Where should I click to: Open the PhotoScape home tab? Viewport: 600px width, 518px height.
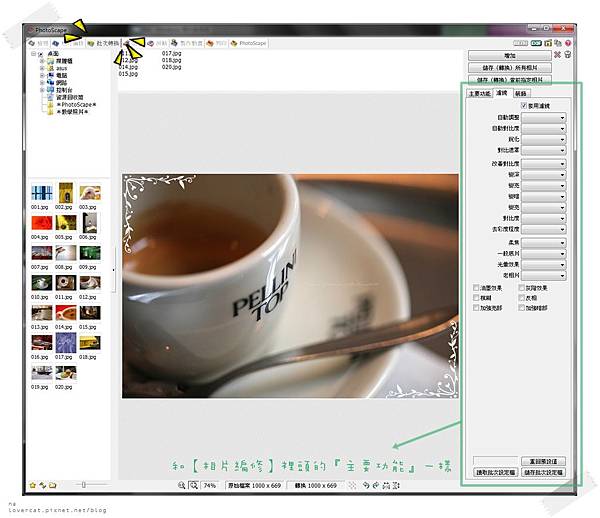(248, 43)
